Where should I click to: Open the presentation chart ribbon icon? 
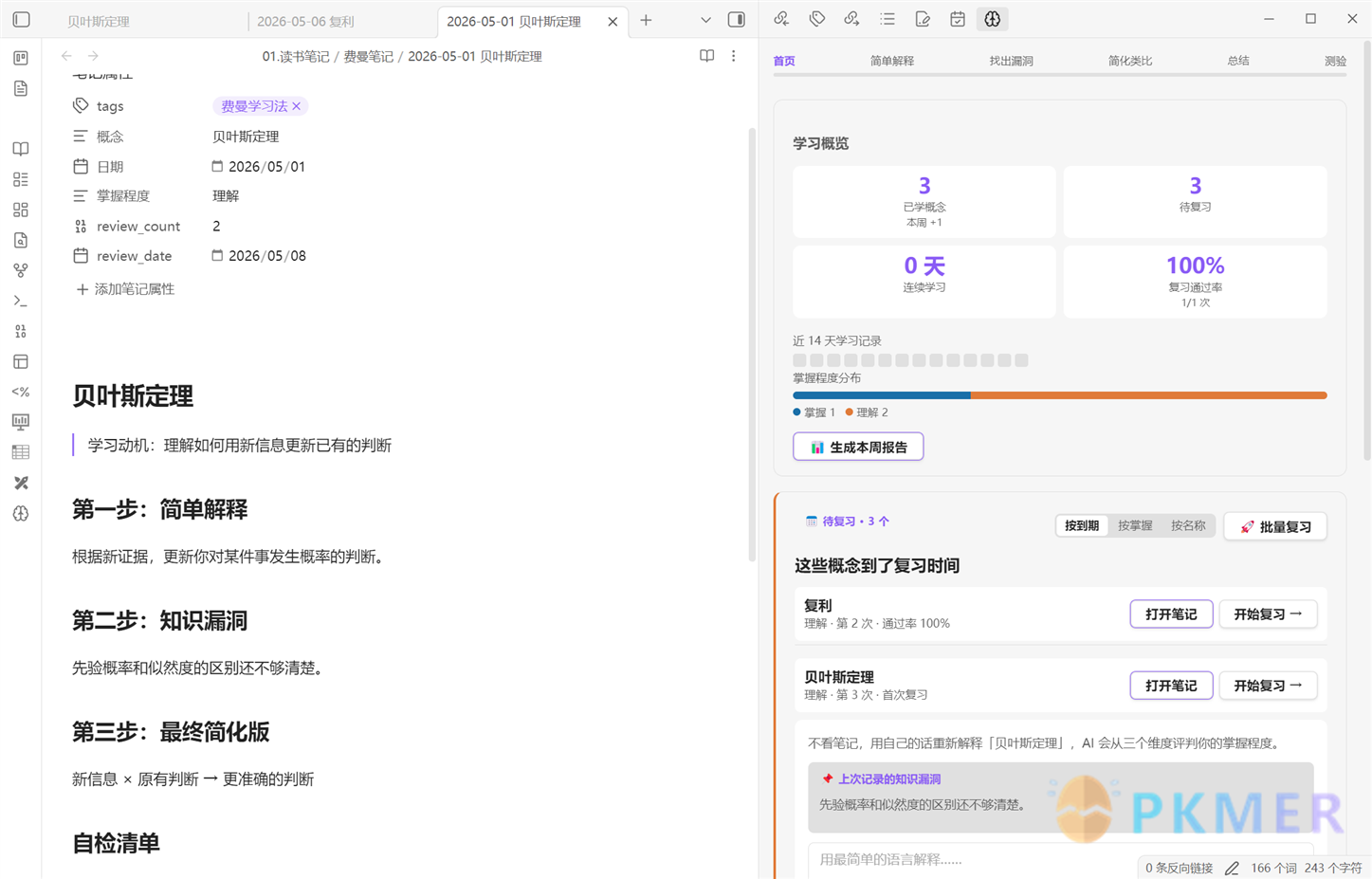(21, 422)
